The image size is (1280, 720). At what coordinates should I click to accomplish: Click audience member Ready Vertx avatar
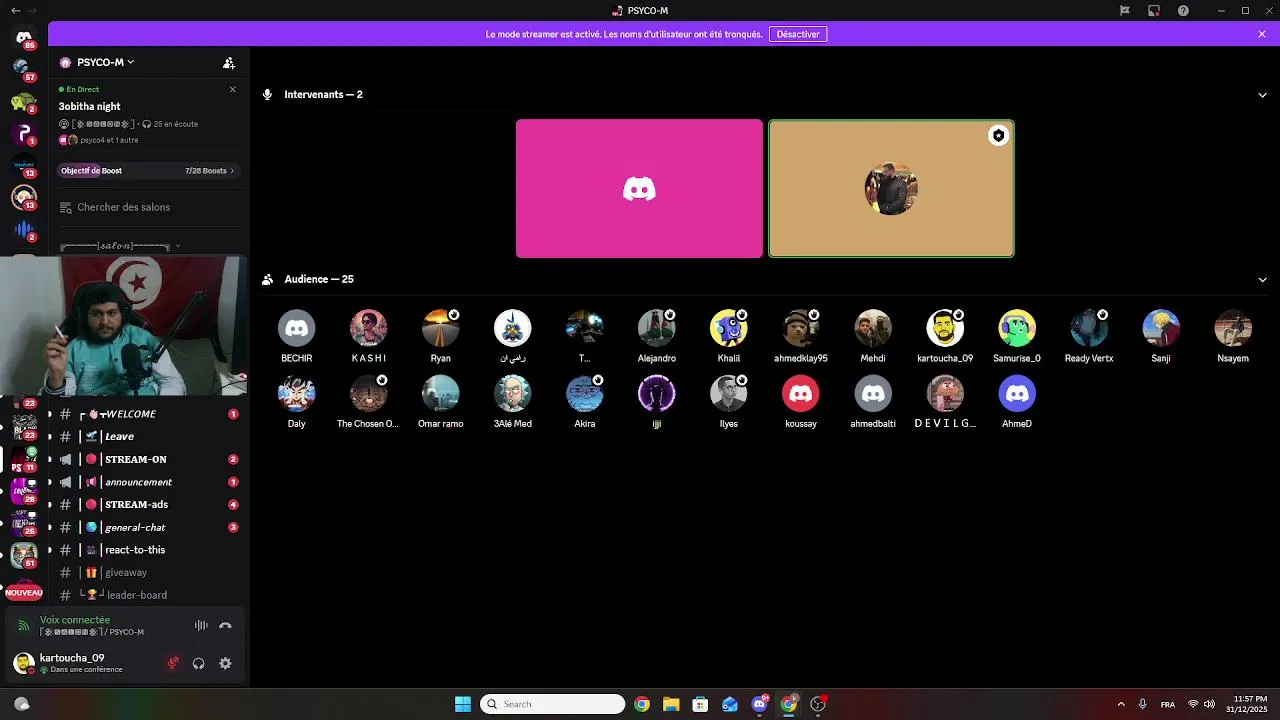coord(1088,328)
